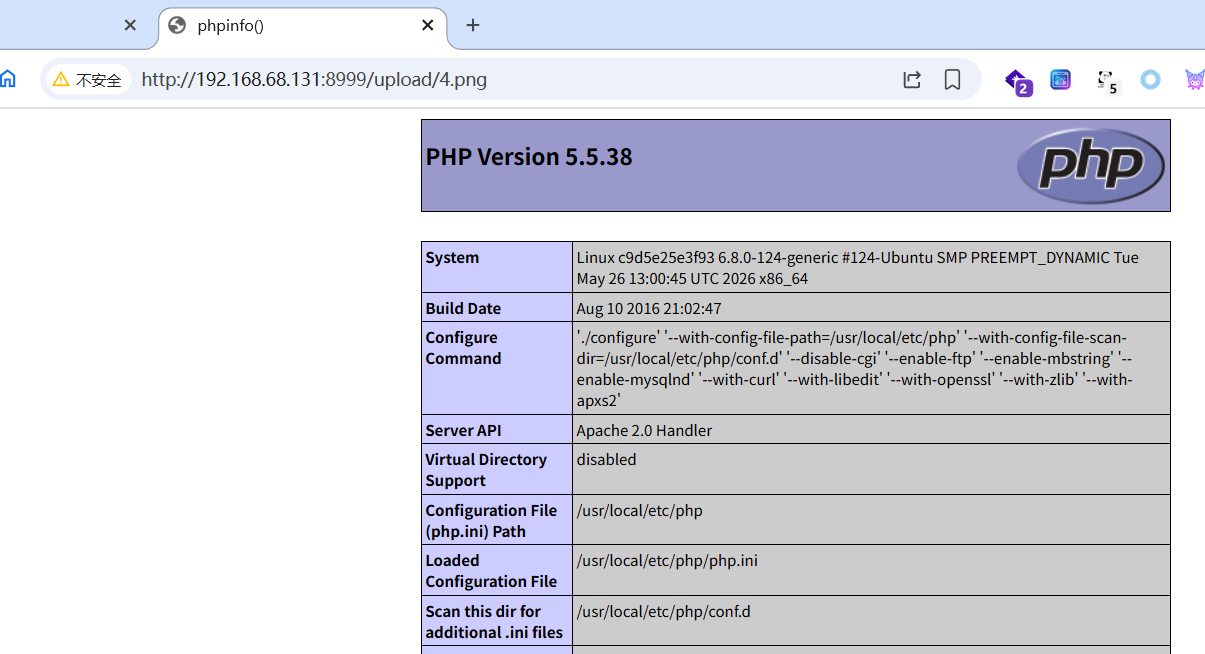Screen dimensions: 1205x654
Task: Click Configuration File (php.ini) Path label
Action: click(x=491, y=521)
